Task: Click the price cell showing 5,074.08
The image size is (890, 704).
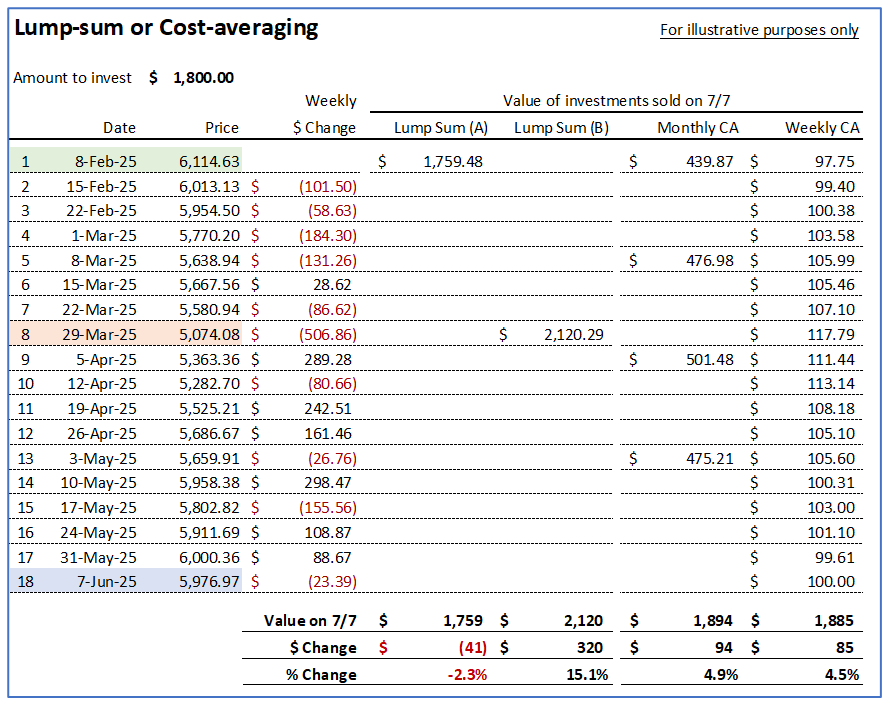Action: click(x=209, y=335)
